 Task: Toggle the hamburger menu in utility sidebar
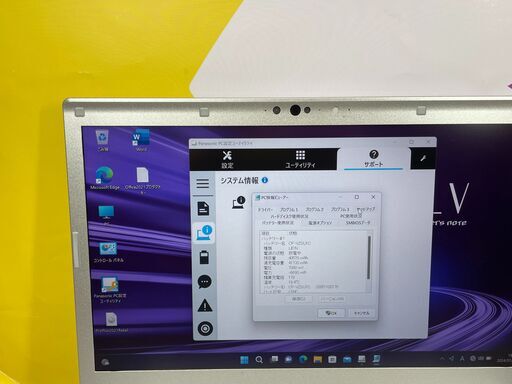[203, 183]
